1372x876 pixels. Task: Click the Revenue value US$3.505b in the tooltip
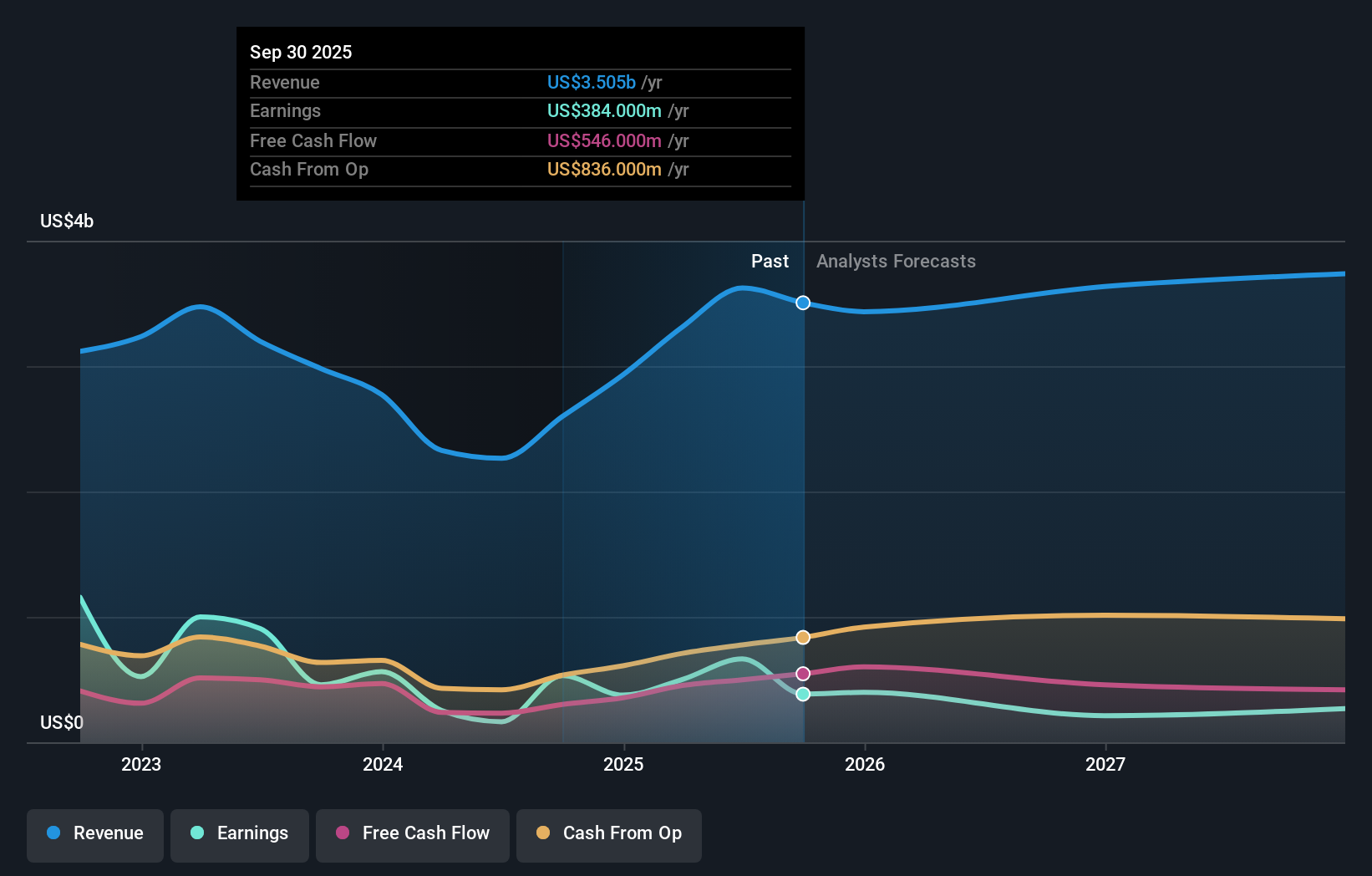click(593, 82)
